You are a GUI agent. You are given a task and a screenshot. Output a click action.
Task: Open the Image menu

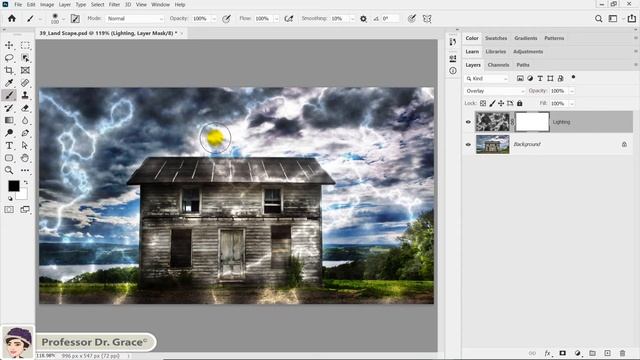(47, 4)
